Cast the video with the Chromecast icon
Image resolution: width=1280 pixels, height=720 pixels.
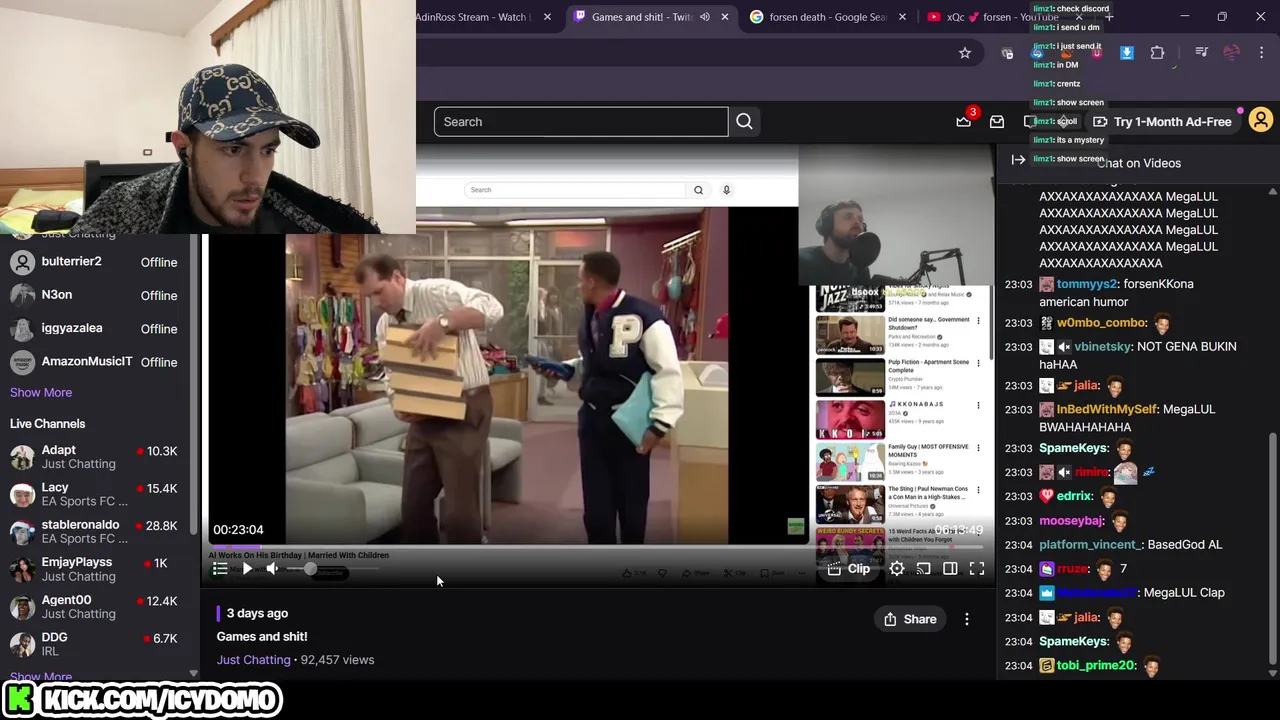(923, 569)
